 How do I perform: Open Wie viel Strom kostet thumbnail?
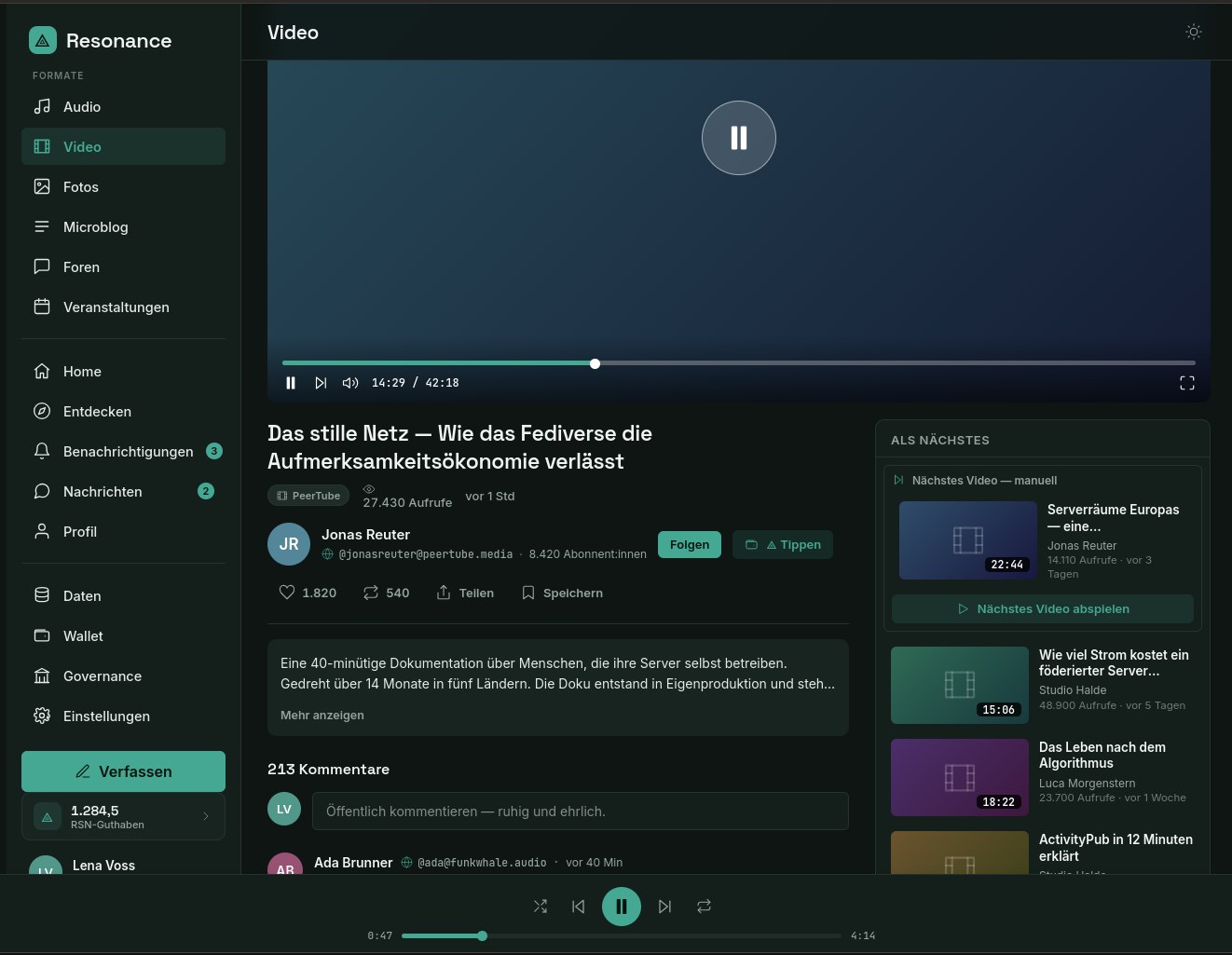[x=960, y=685]
